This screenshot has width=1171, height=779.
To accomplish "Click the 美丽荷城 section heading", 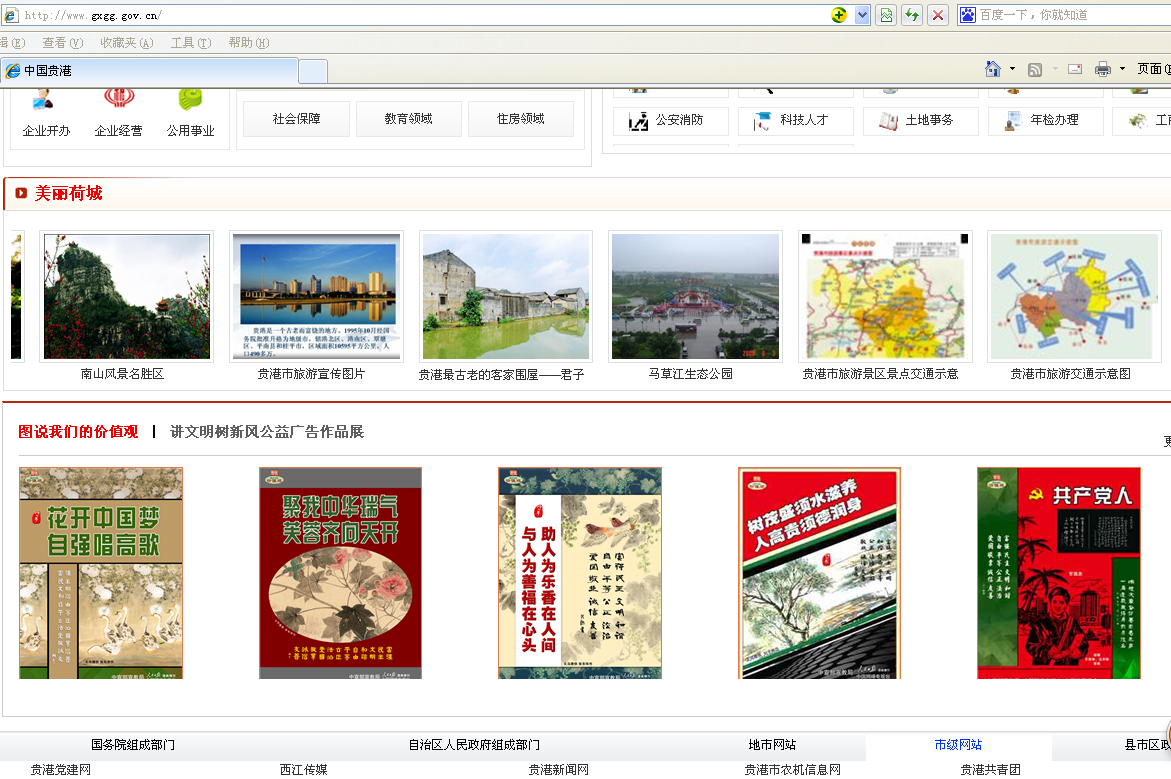I will [69, 193].
